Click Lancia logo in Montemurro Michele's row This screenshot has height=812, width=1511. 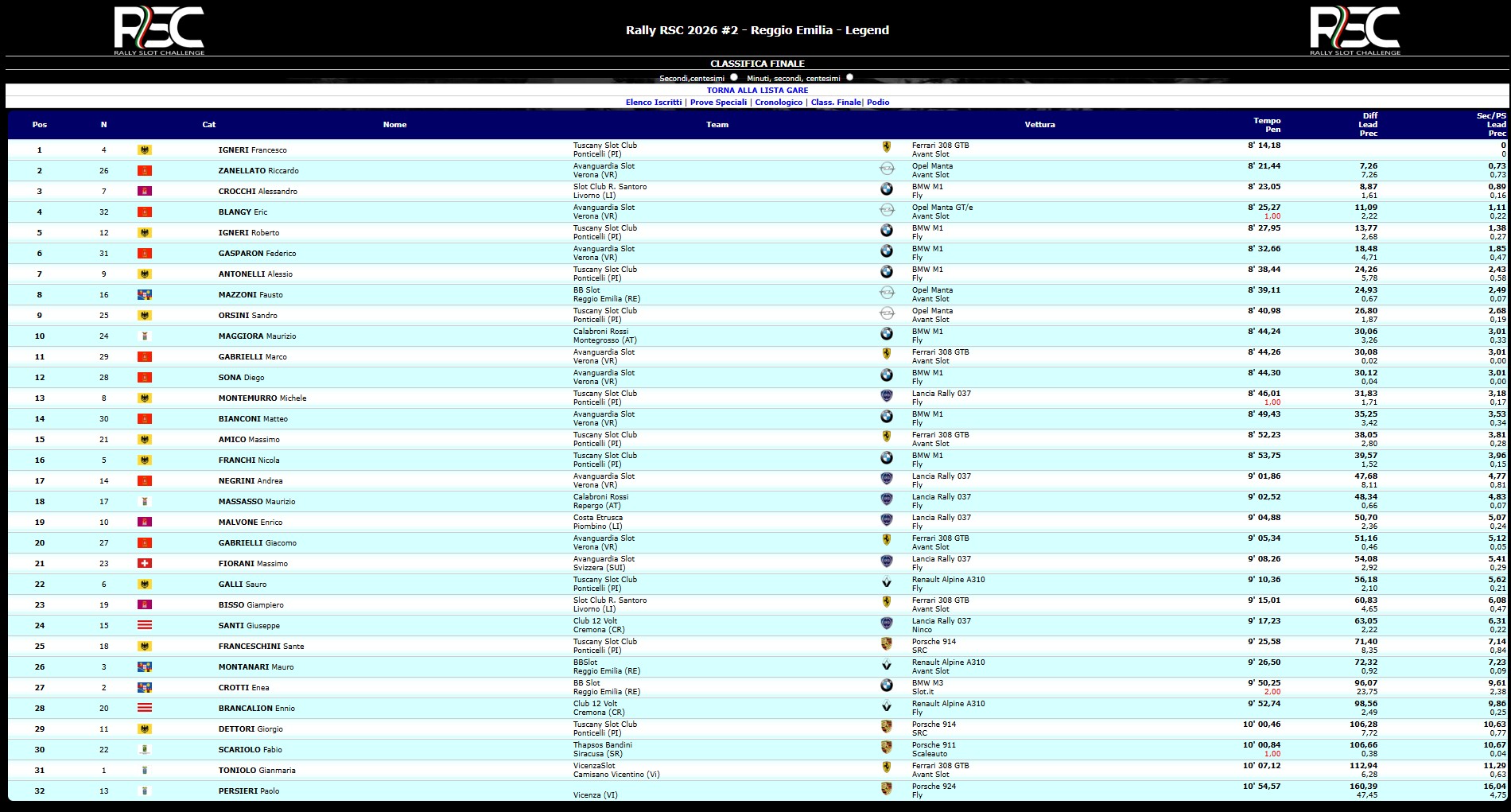click(x=886, y=395)
